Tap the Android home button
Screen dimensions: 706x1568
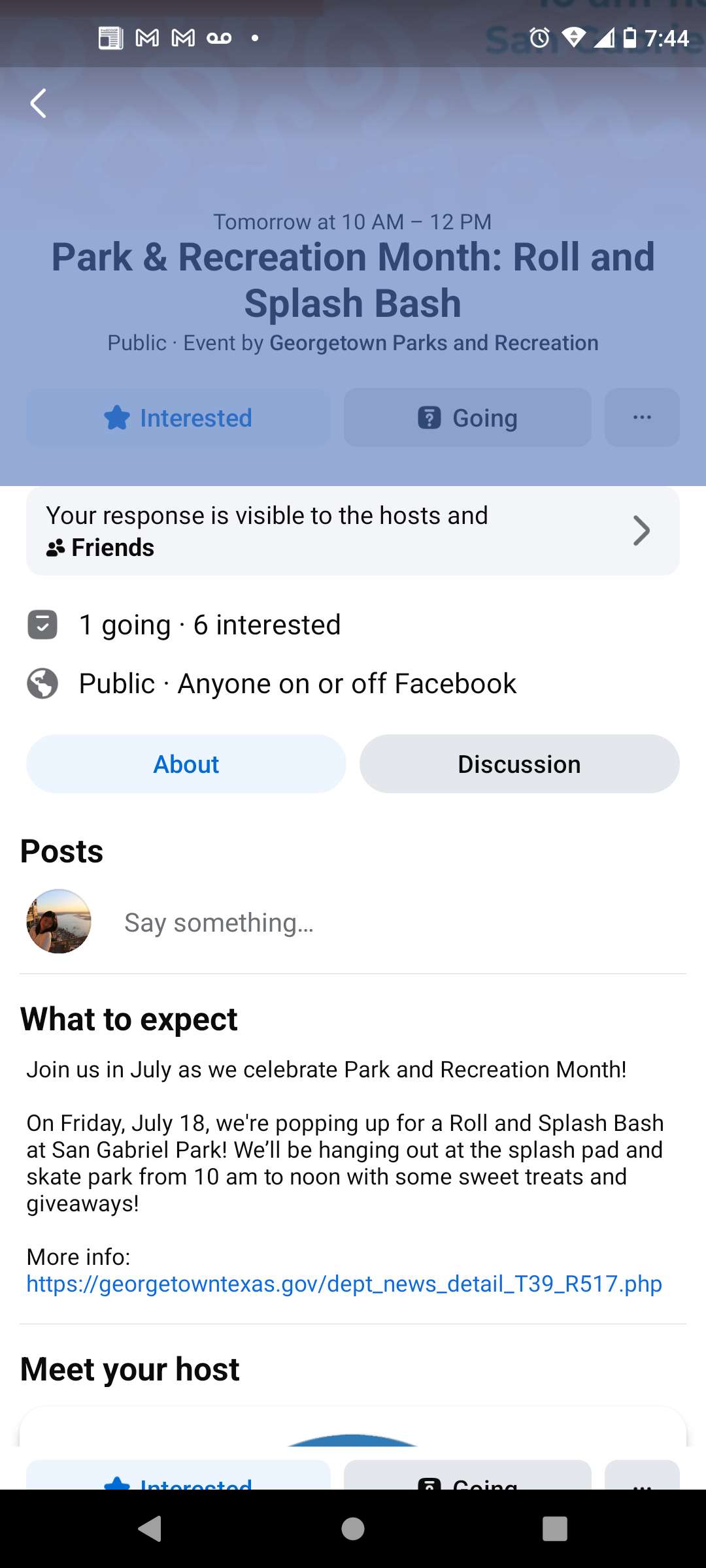click(353, 1529)
